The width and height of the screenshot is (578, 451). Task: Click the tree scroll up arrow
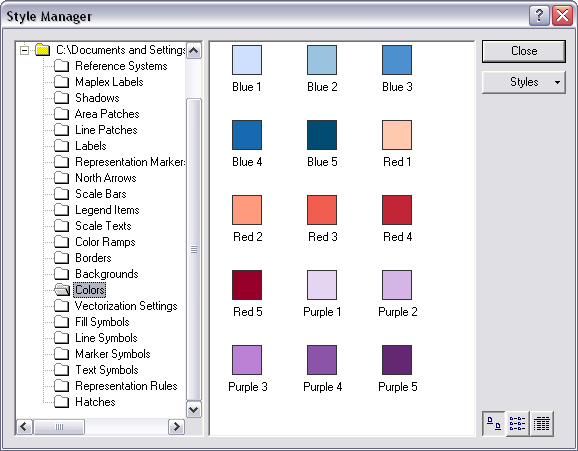pos(194,51)
